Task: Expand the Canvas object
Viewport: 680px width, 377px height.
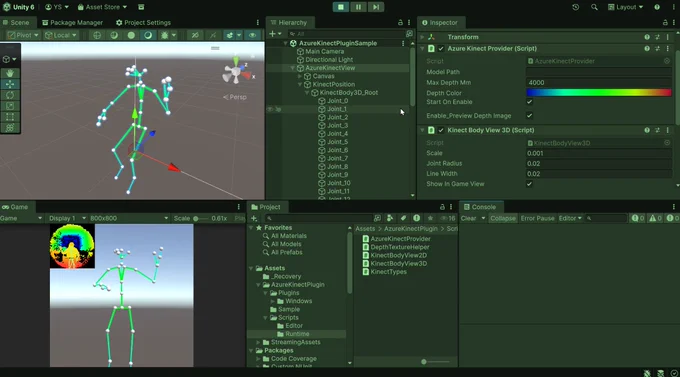Action: [x=300, y=76]
